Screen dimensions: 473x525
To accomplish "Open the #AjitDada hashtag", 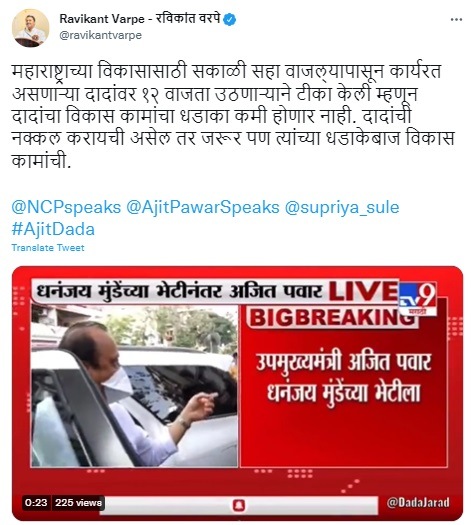I will (x=53, y=230).
